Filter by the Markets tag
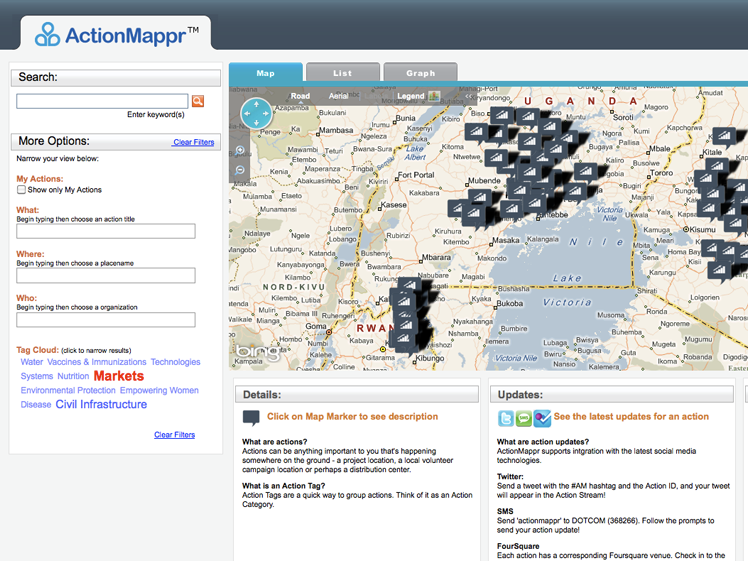This screenshot has width=748, height=561. tap(119, 376)
